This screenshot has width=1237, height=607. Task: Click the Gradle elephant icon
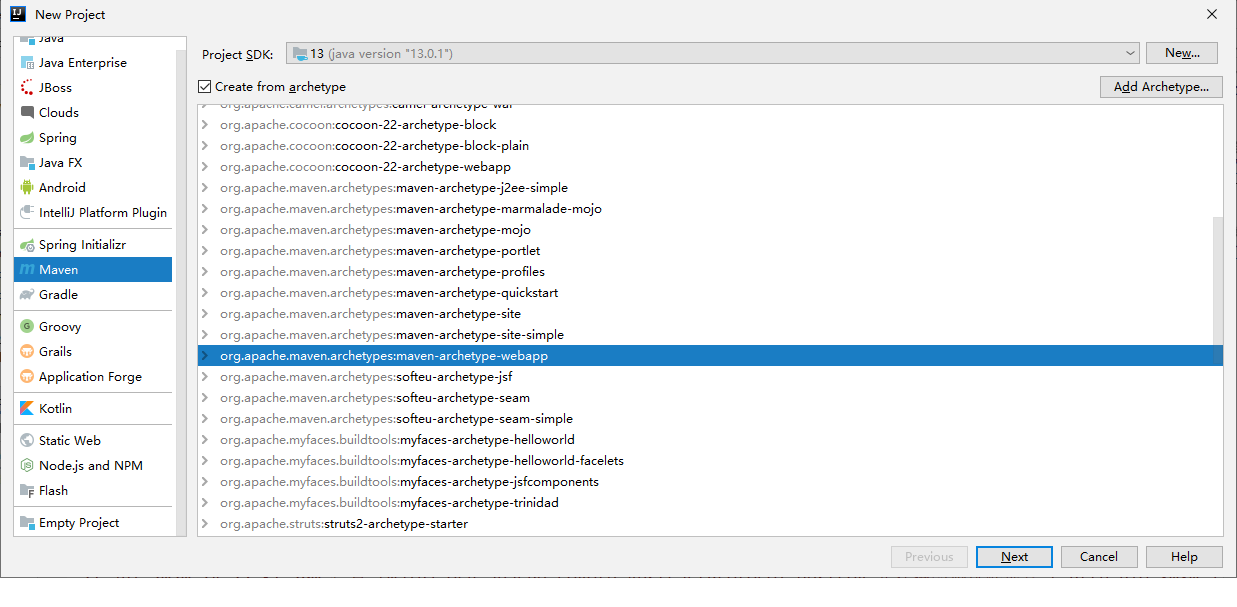point(27,295)
